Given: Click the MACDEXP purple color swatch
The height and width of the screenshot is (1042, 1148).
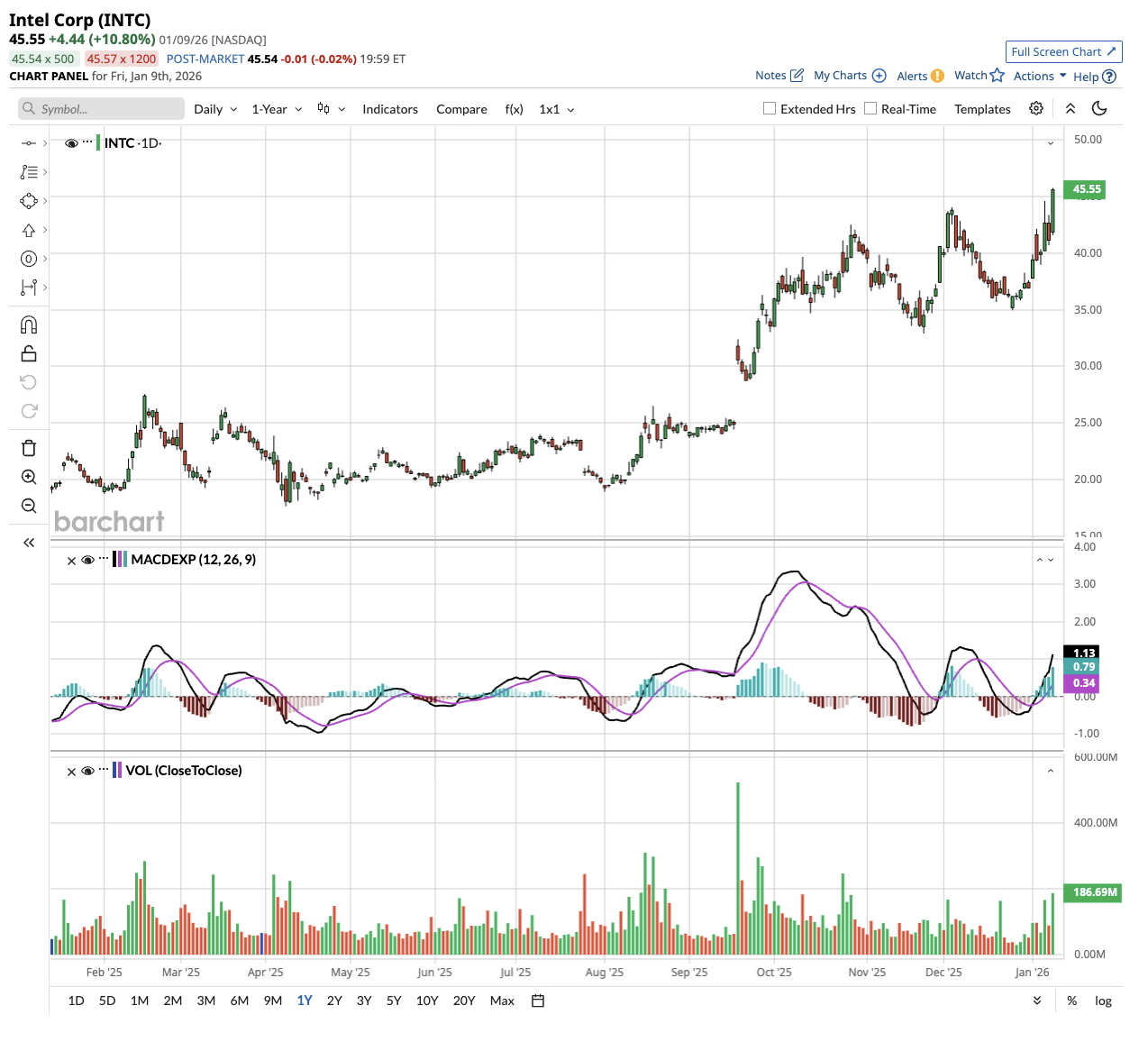Looking at the screenshot, I should coord(118,560).
